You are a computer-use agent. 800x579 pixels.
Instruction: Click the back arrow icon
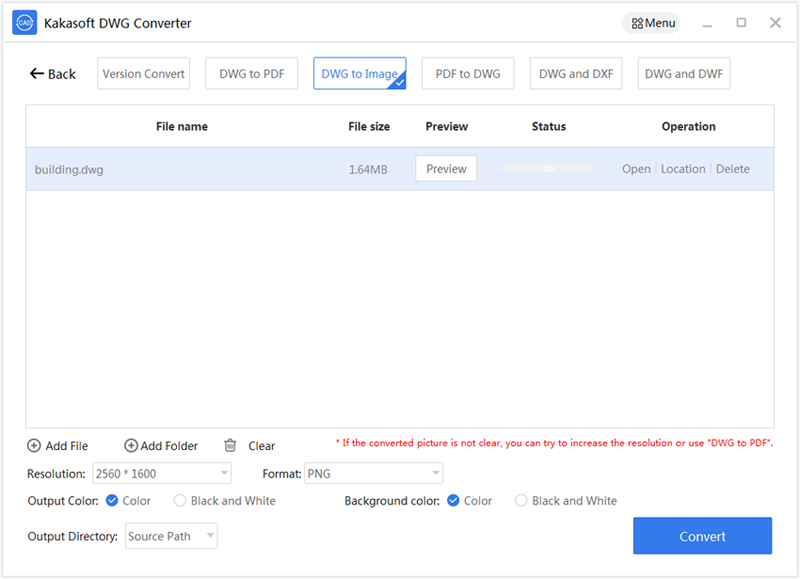click(x=36, y=73)
